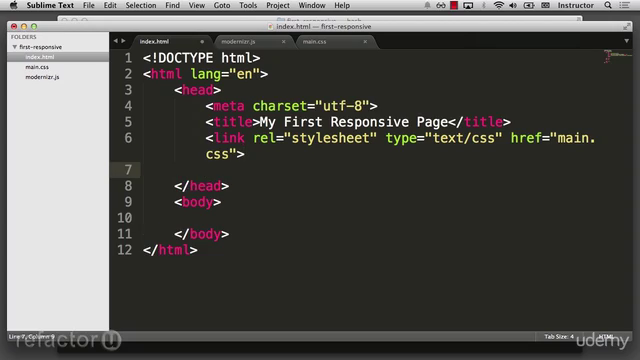640x360 pixels.
Task: Open the Instructor user menu
Action: 576,5
